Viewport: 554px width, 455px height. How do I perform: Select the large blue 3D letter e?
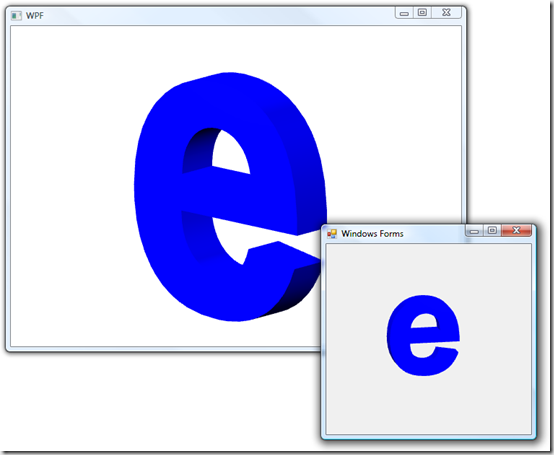coord(230,197)
